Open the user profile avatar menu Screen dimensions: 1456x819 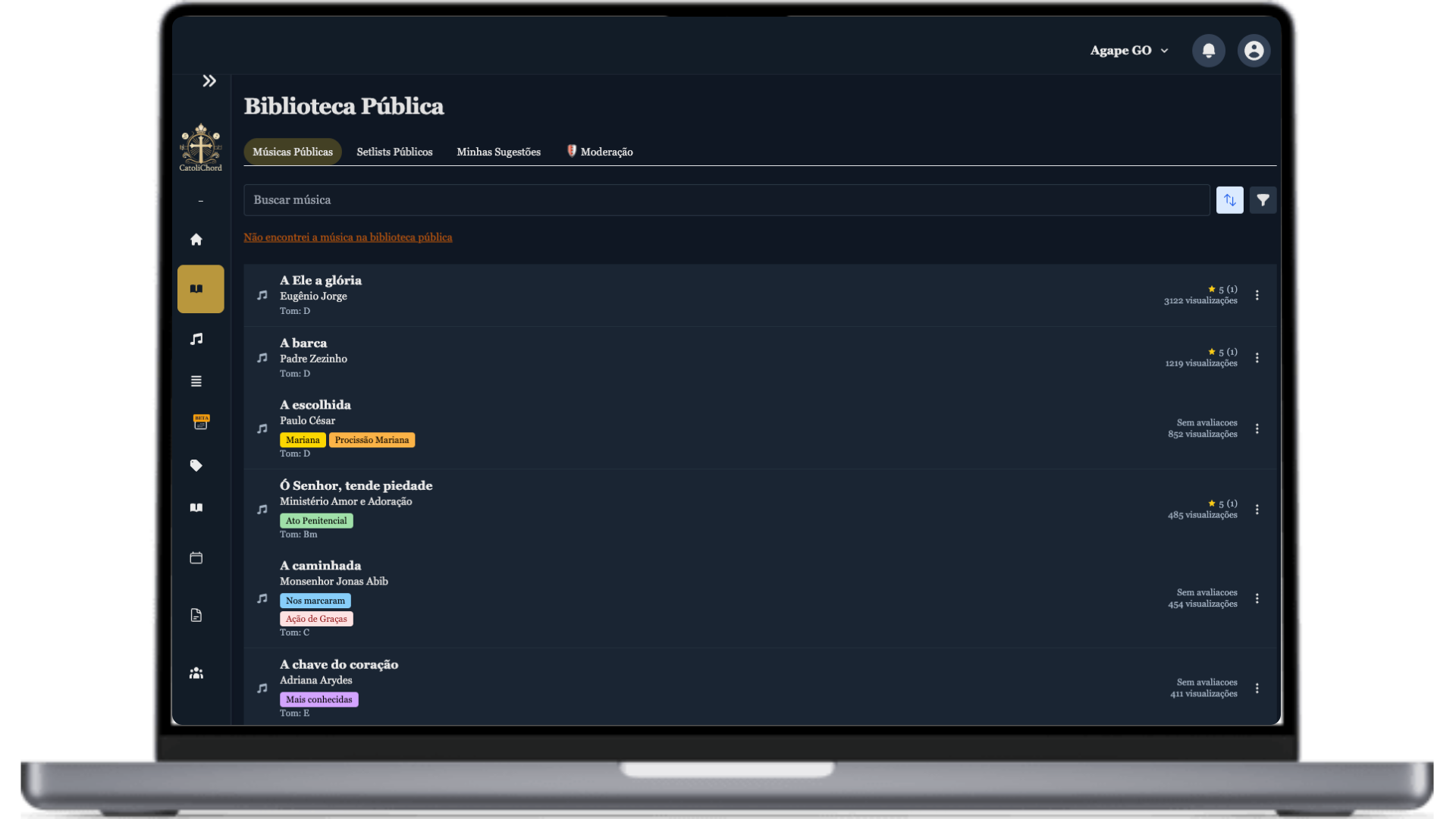pyautogui.click(x=1254, y=51)
